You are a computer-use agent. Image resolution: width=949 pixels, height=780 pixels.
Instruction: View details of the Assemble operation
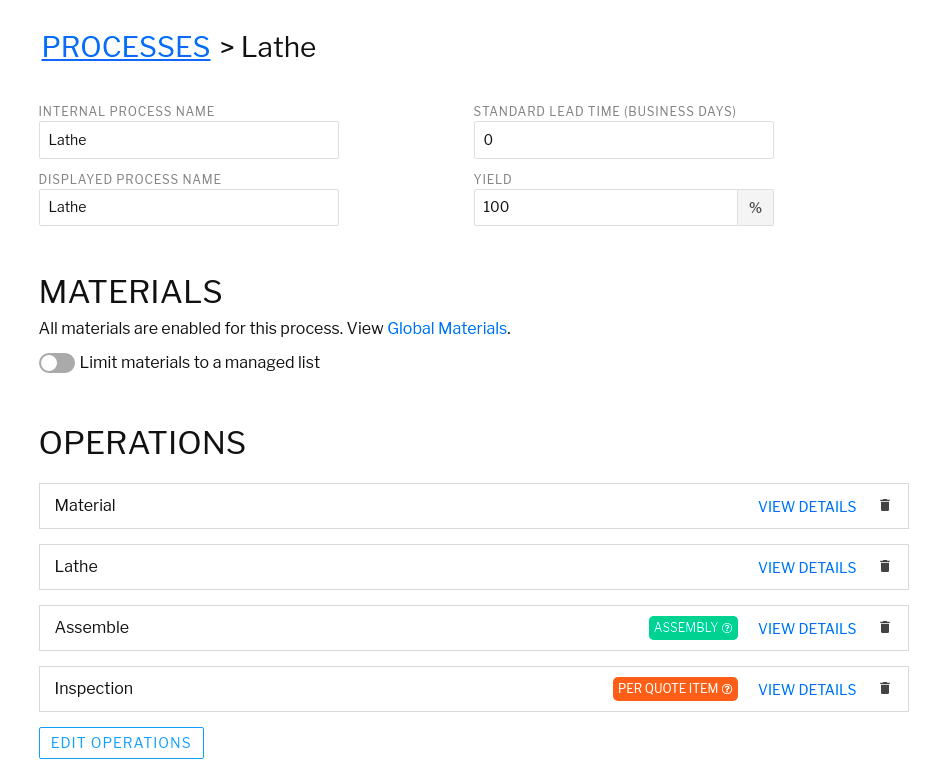pyautogui.click(x=807, y=629)
